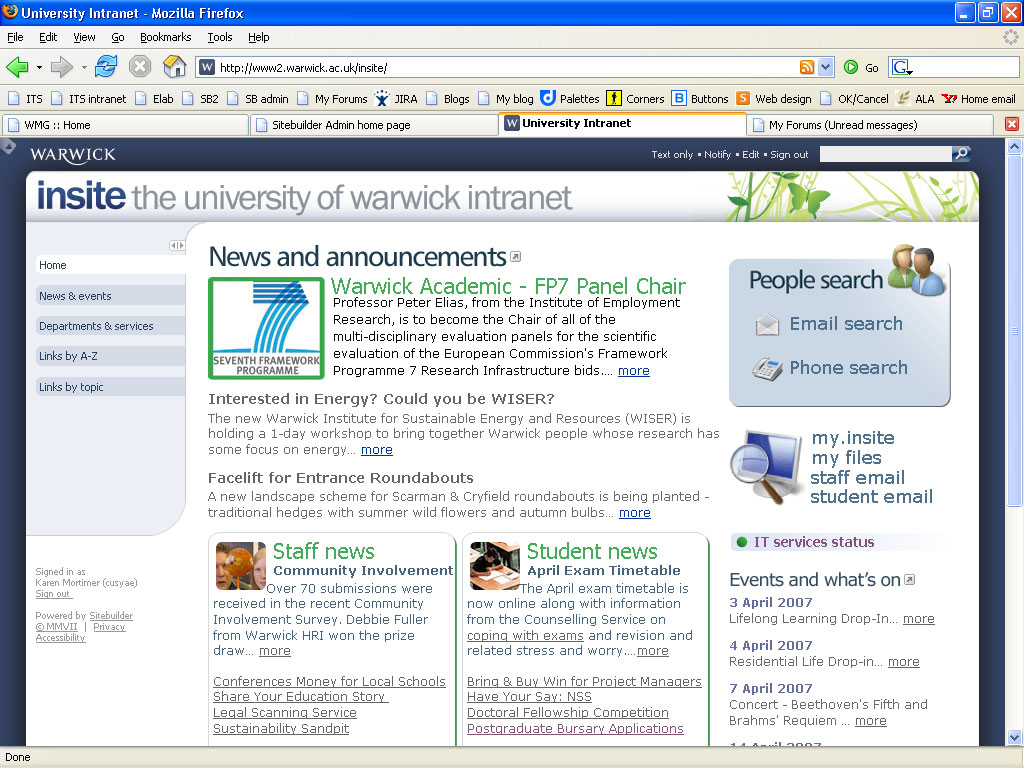Open the Bookmarks menu
1024x768 pixels.
pyautogui.click(x=165, y=37)
